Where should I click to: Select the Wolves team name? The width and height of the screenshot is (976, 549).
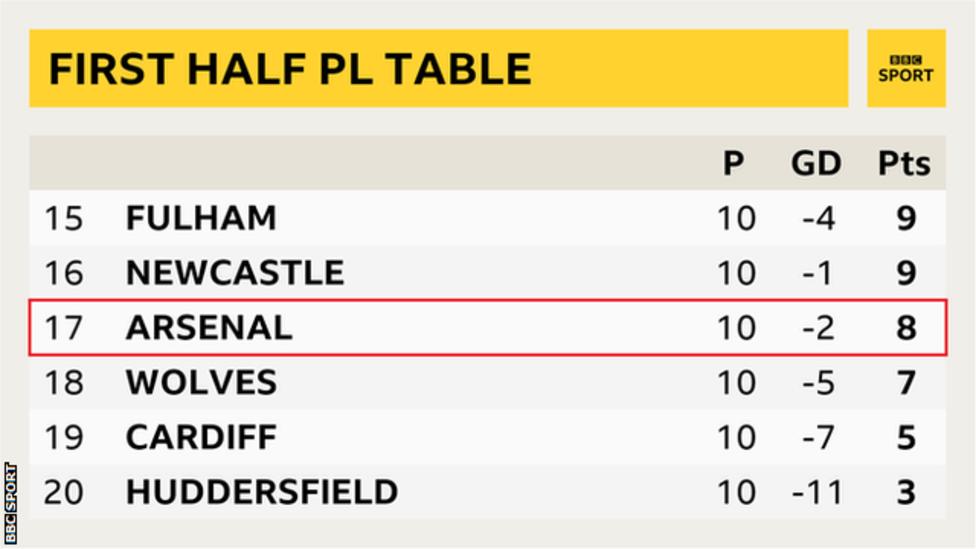pyautogui.click(x=201, y=382)
